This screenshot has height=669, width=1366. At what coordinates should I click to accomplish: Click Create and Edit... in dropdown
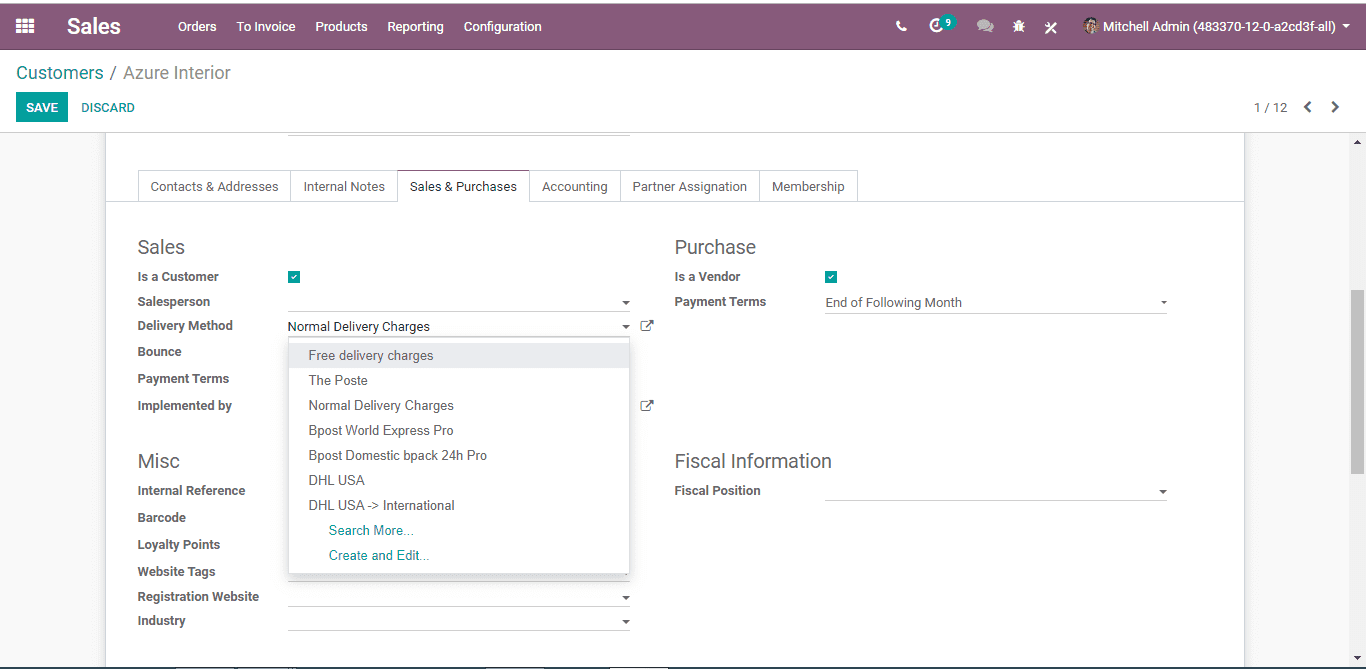coord(379,555)
